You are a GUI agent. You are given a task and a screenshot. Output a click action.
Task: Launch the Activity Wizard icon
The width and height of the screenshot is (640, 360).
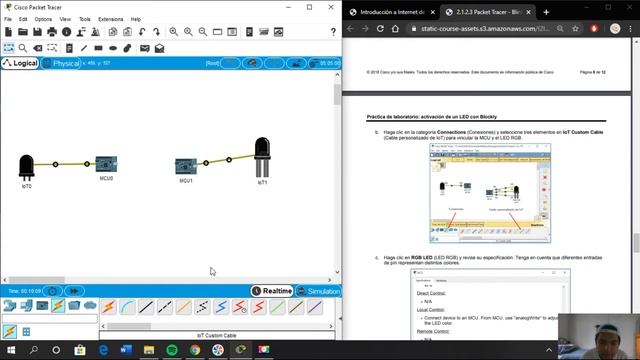(x=81, y=32)
